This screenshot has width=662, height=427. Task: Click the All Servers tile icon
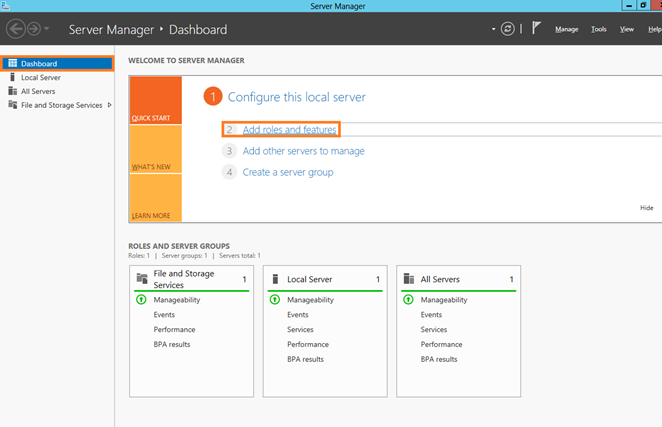(x=408, y=279)
